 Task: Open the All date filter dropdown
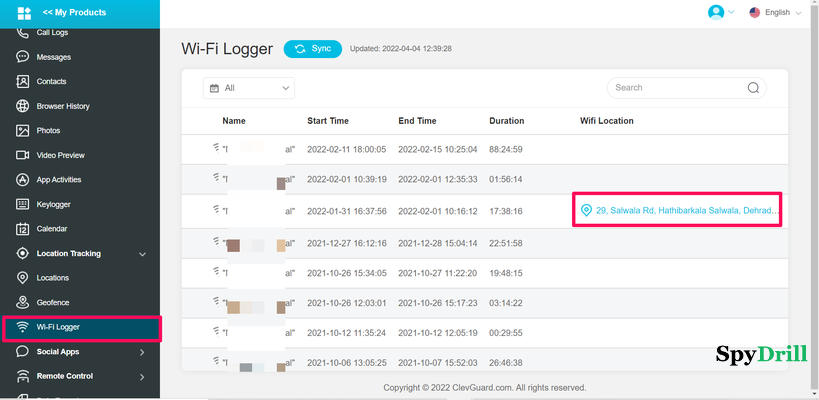tap(249, 88)
